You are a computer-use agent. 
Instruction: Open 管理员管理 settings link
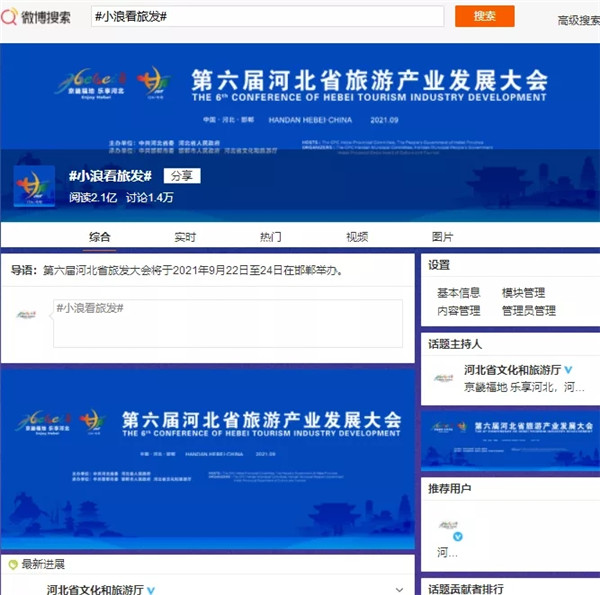click(x=528, y=310)
